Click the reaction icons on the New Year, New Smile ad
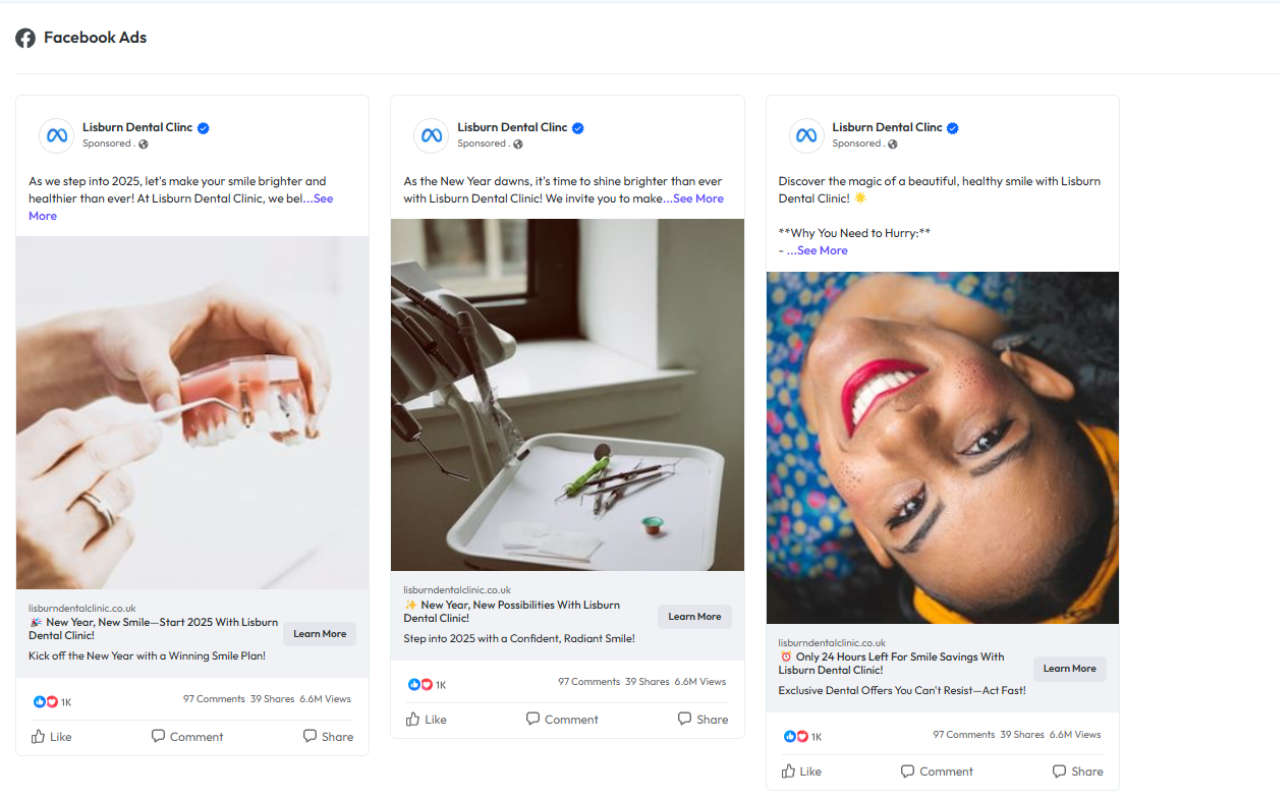Viewport: 1280px width, 800px height. point(46,702)
